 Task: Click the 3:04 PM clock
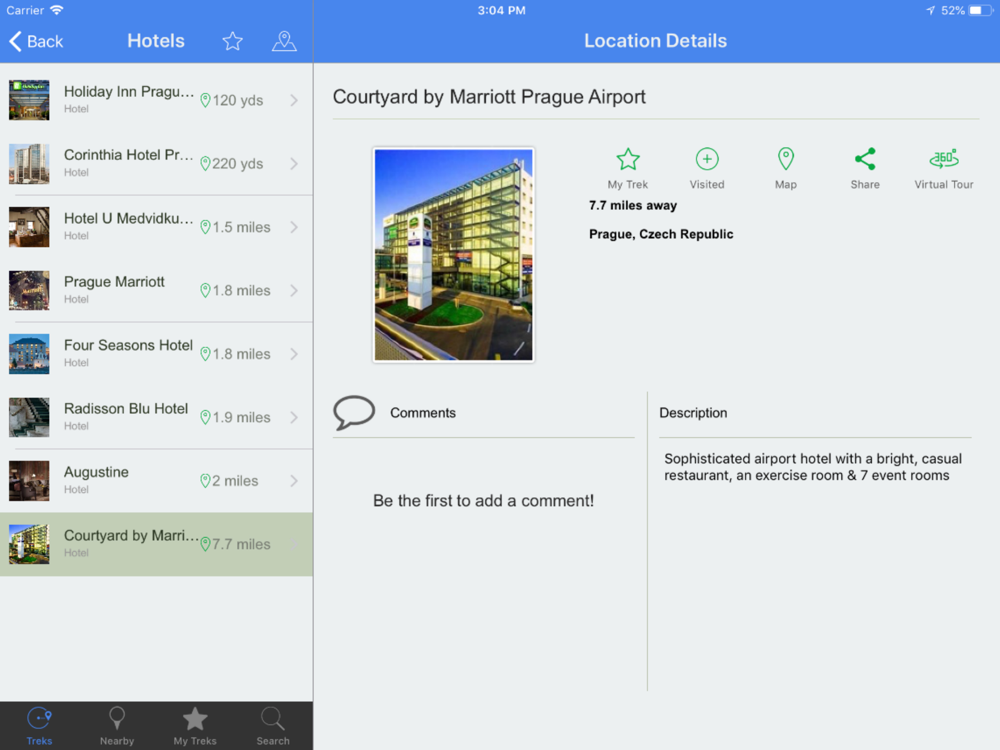coord(501,10)
